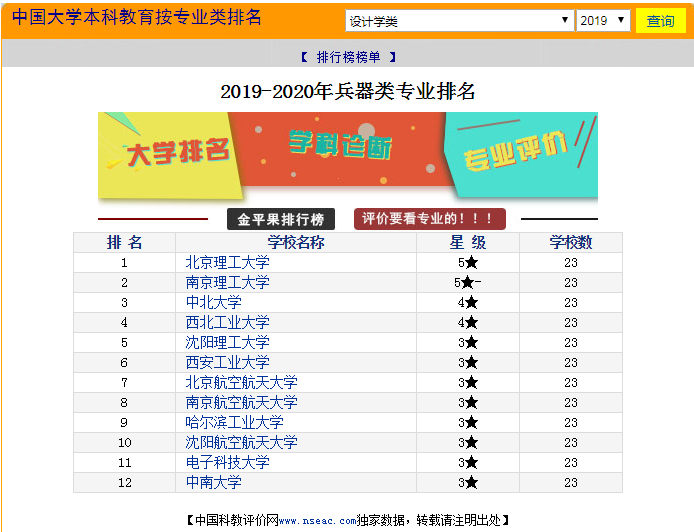Screen dimensions: 694x532
Task: Click the 5★- rating of 南京理工大学
Action: pos(468,282)
